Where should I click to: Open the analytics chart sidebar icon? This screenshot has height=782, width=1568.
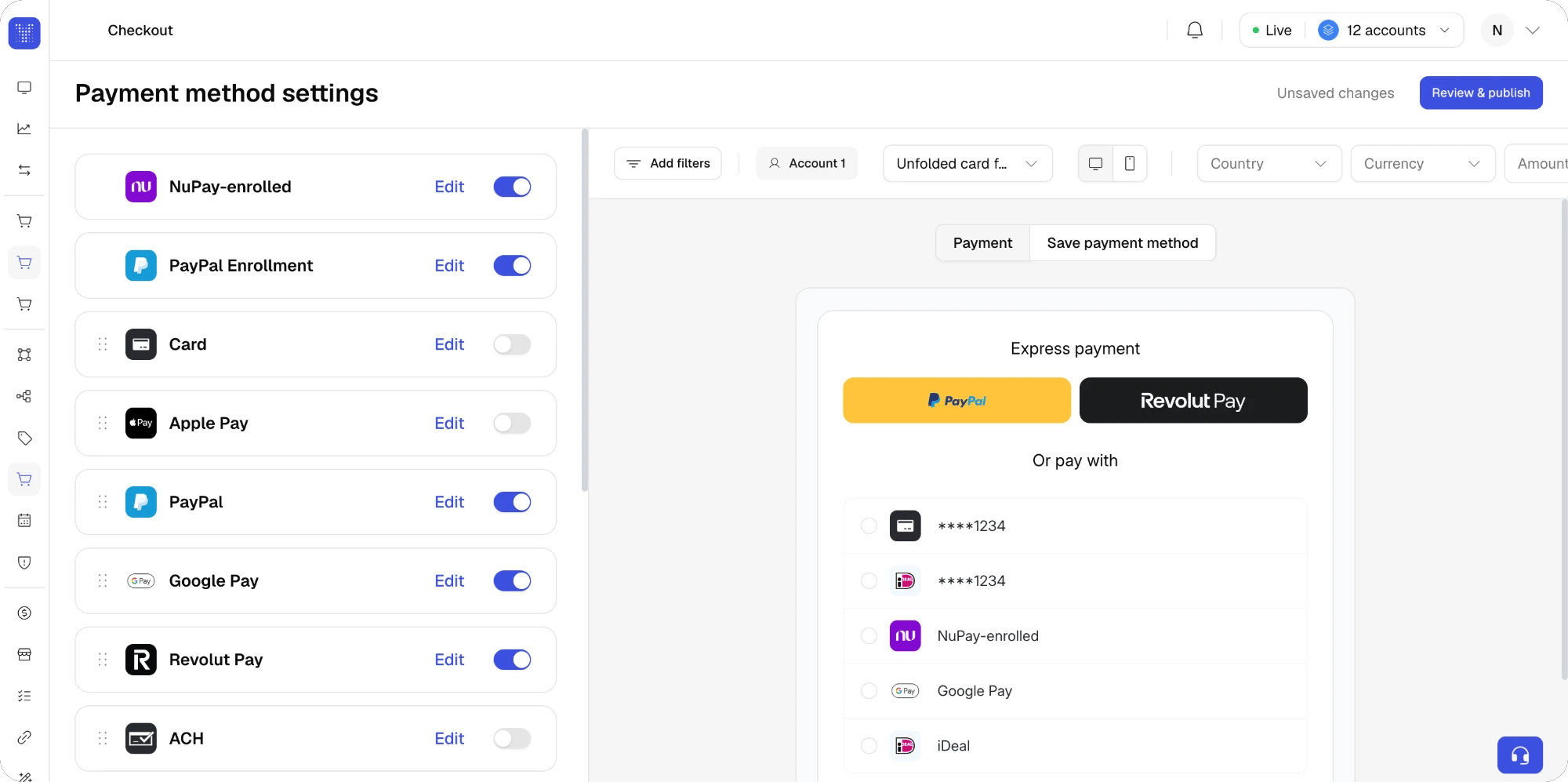(24, 129)
